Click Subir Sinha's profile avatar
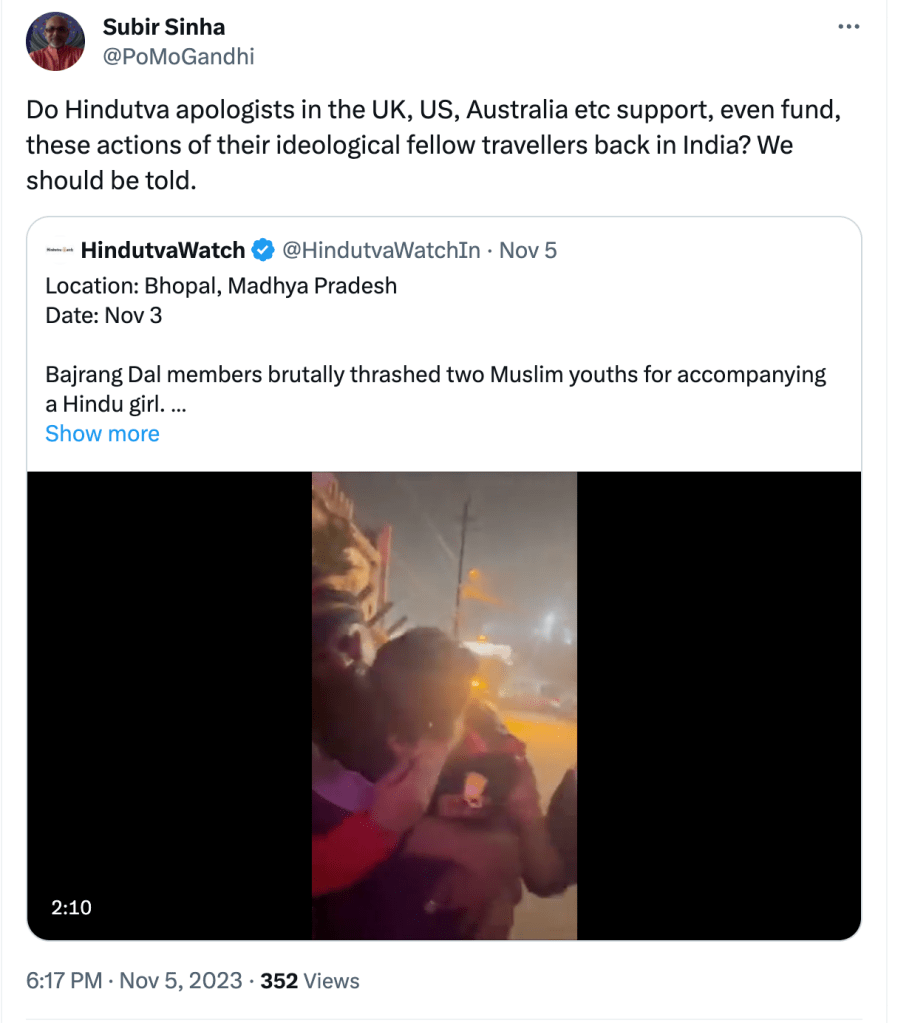The image size is (912, 1023). [x=55, y=41]
